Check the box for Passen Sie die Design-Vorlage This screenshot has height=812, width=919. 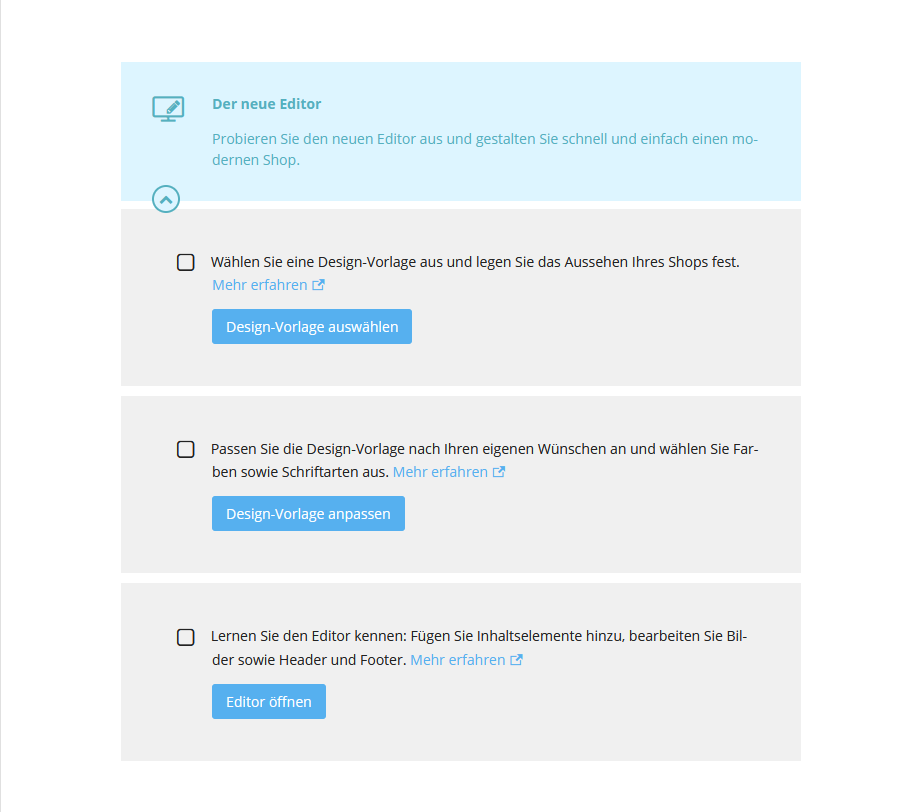pos(186,449)
